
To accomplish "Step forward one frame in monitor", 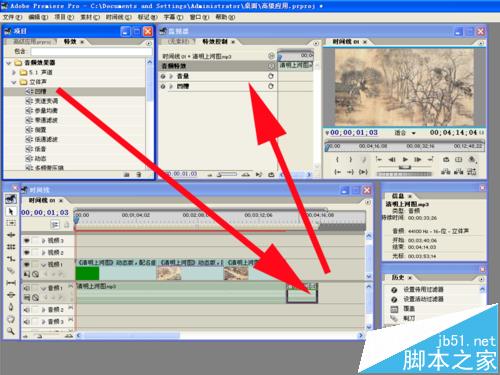I will tap(418, 160).
